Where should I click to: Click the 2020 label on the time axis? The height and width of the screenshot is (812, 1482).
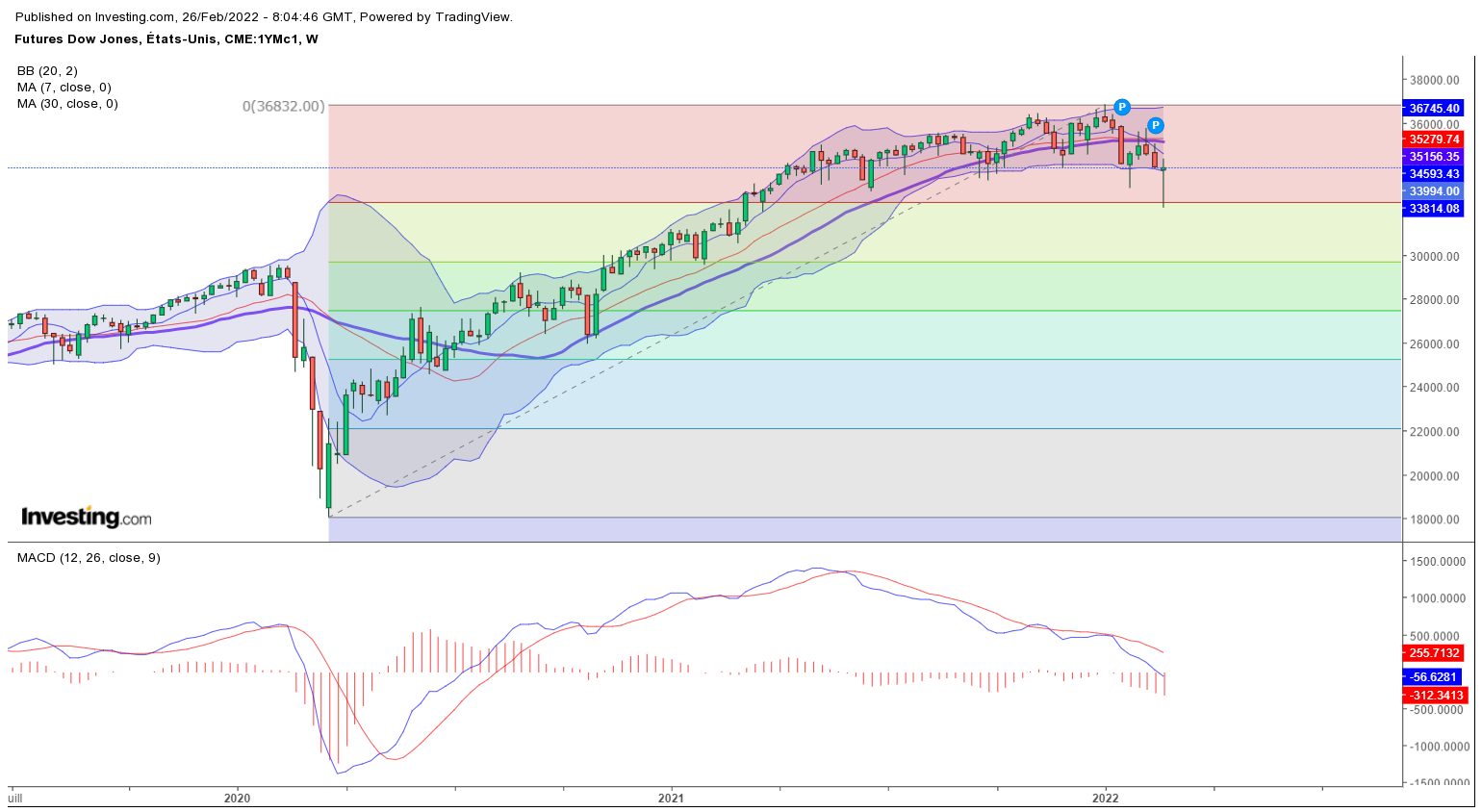pyautogui.click(x=237, y=799)
